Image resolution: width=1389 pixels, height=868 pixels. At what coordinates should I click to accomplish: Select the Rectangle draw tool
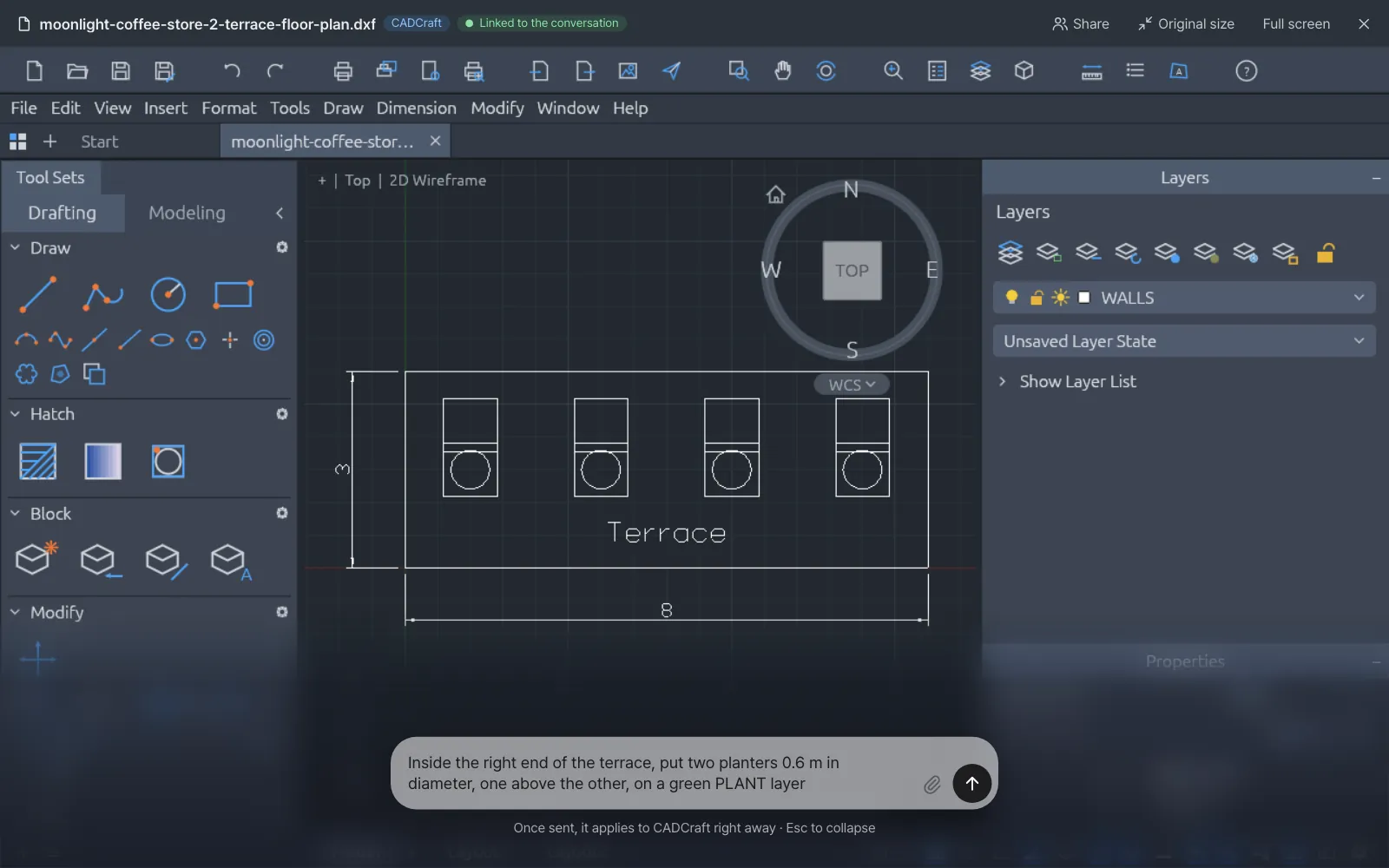coord(233,295)
